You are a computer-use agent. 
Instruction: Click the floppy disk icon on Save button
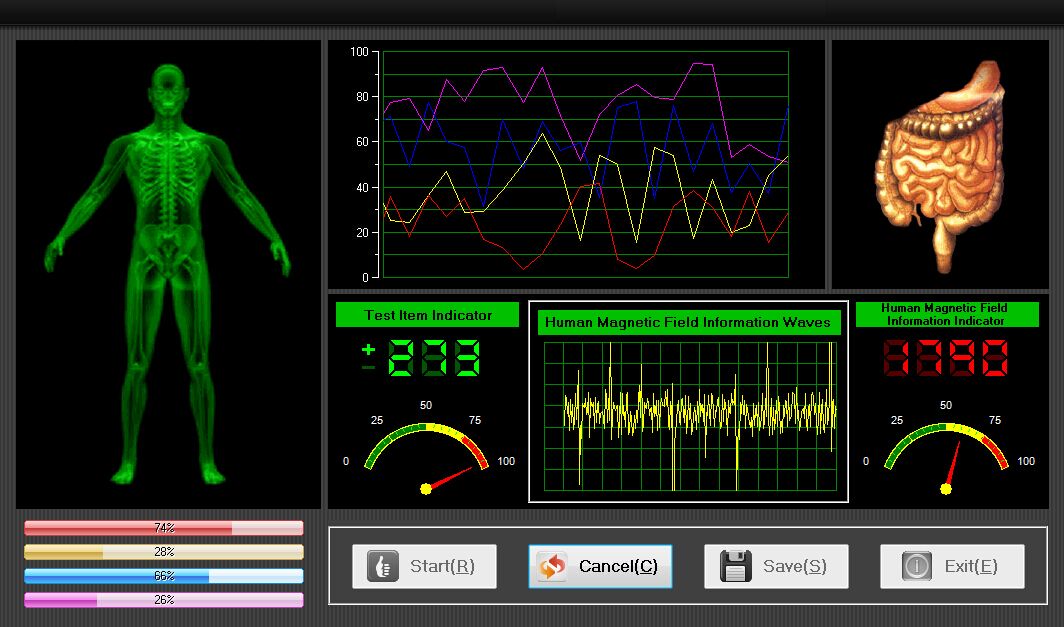pos(736,566)
